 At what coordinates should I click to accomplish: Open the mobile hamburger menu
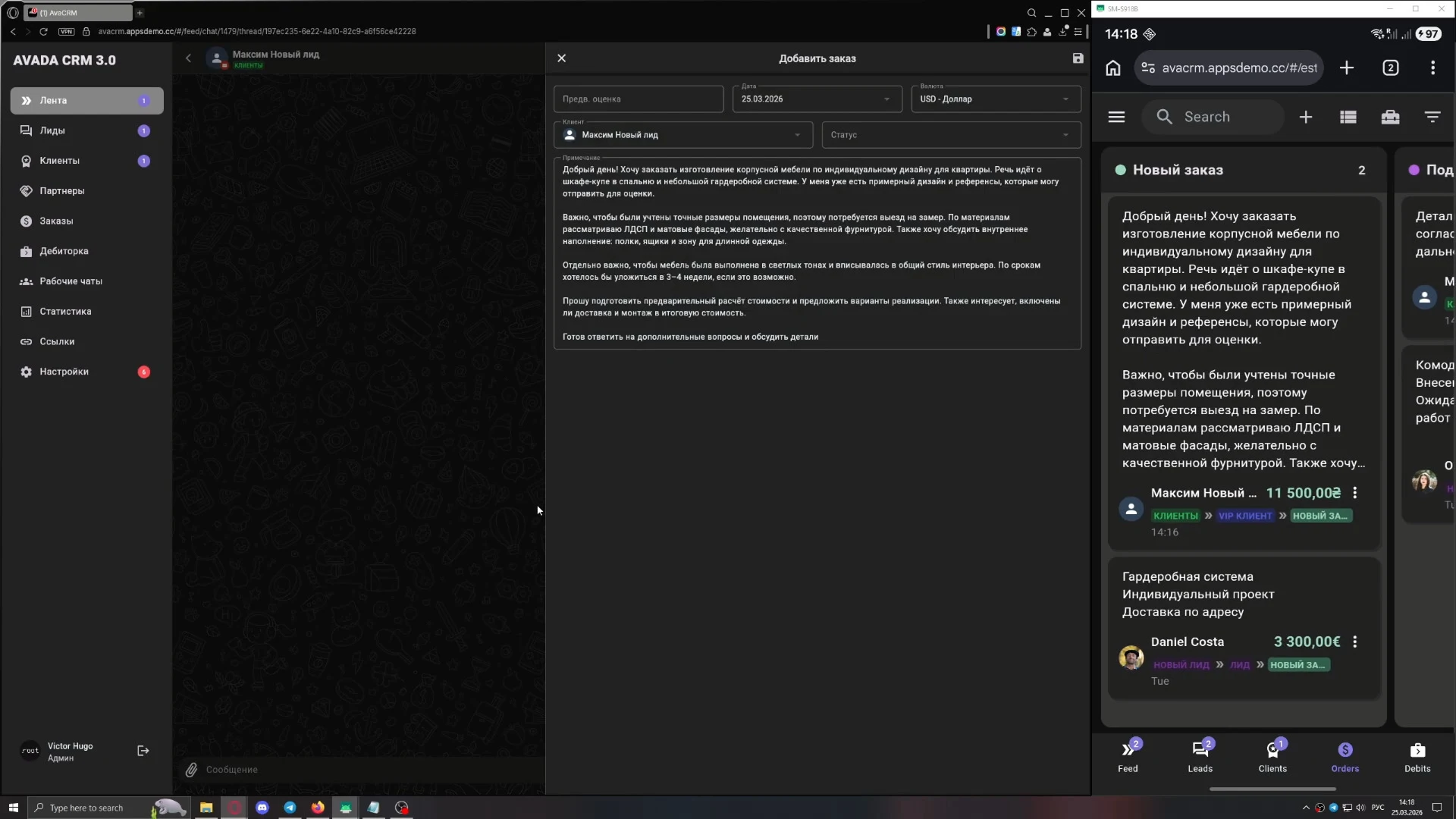point(1116,117)
